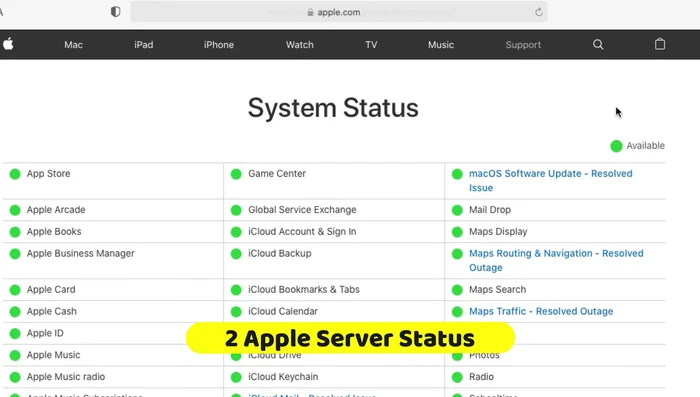700x397 pixels.
Task: Open the iPhone menu
Action: [219, 45]
